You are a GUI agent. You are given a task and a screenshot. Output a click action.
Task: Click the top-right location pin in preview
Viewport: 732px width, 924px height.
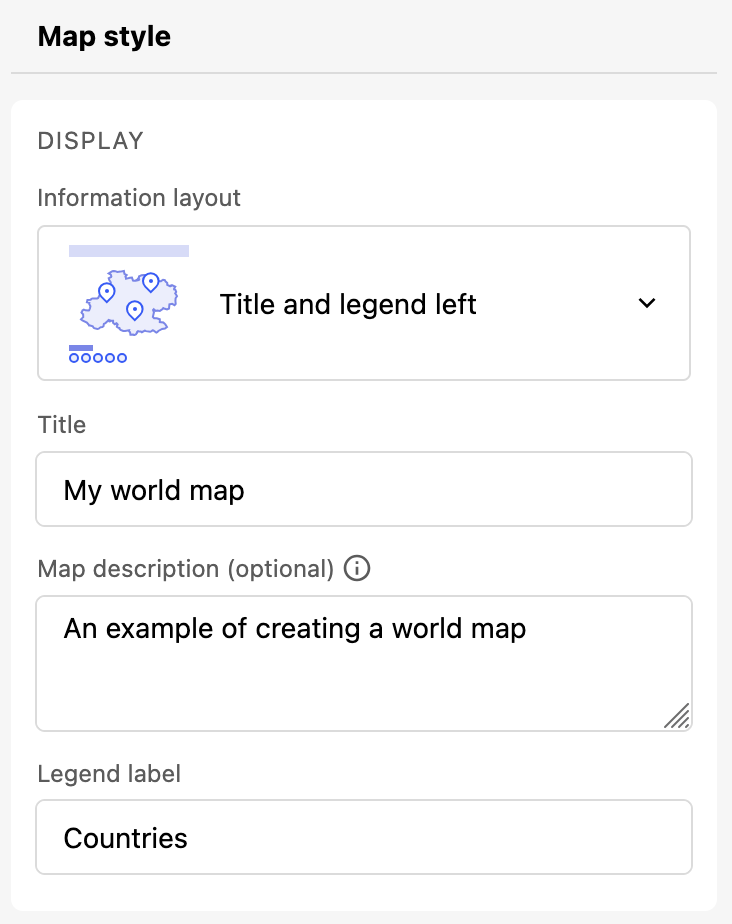(x=151, y=282)
